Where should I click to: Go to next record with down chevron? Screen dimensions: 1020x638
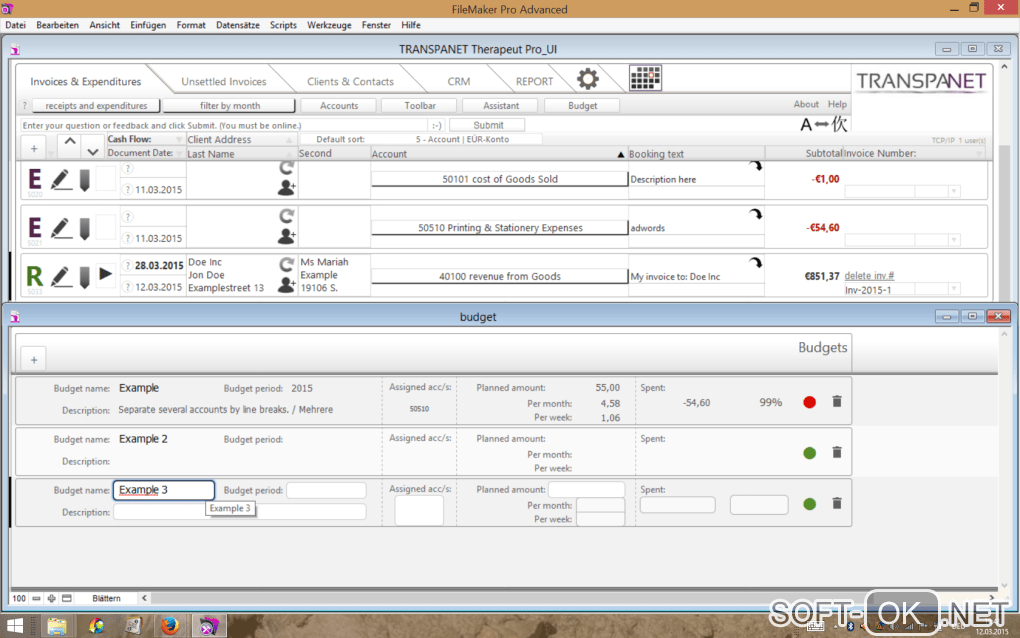(x=92, y=152)
